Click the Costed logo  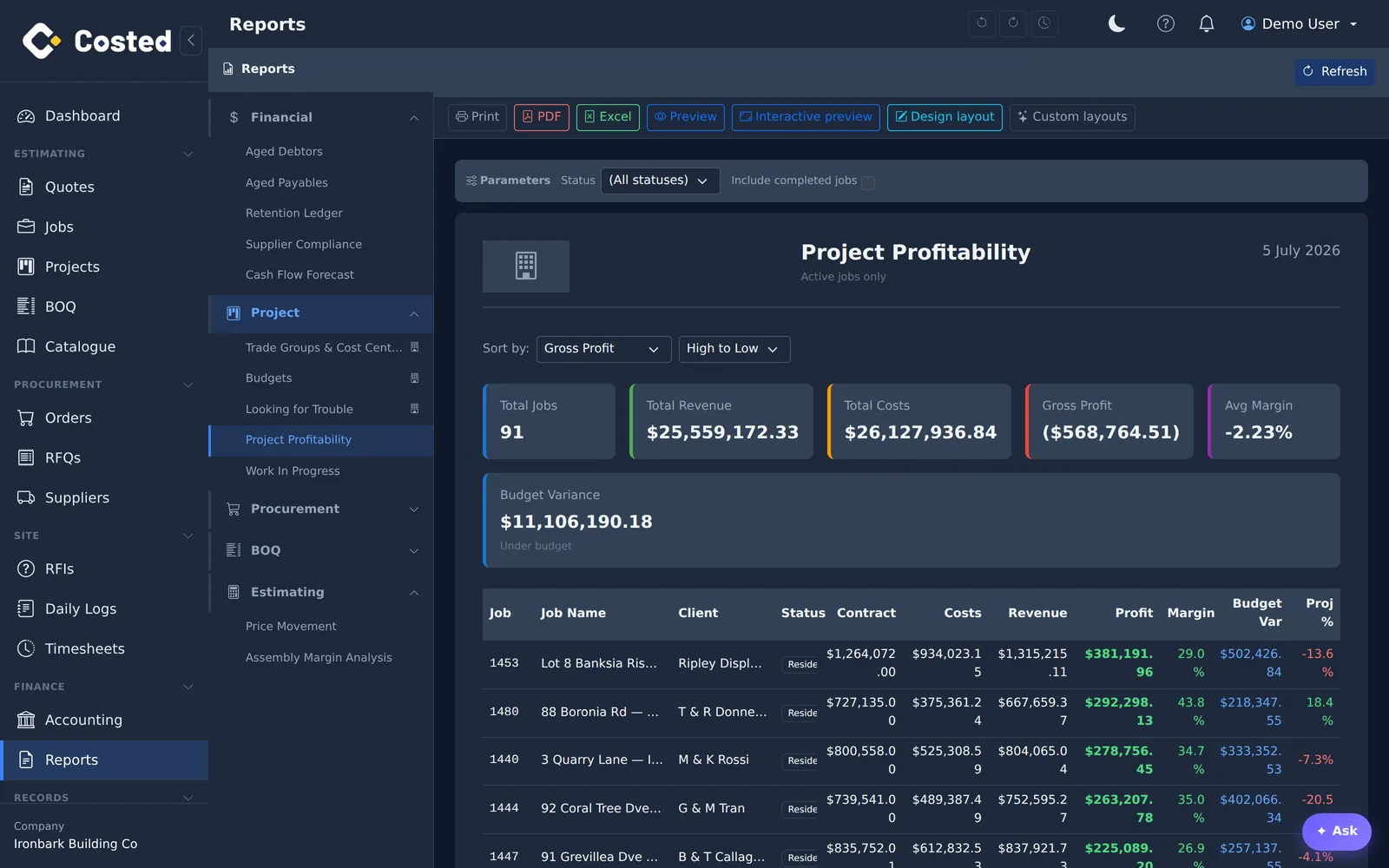tap(96, 41)
